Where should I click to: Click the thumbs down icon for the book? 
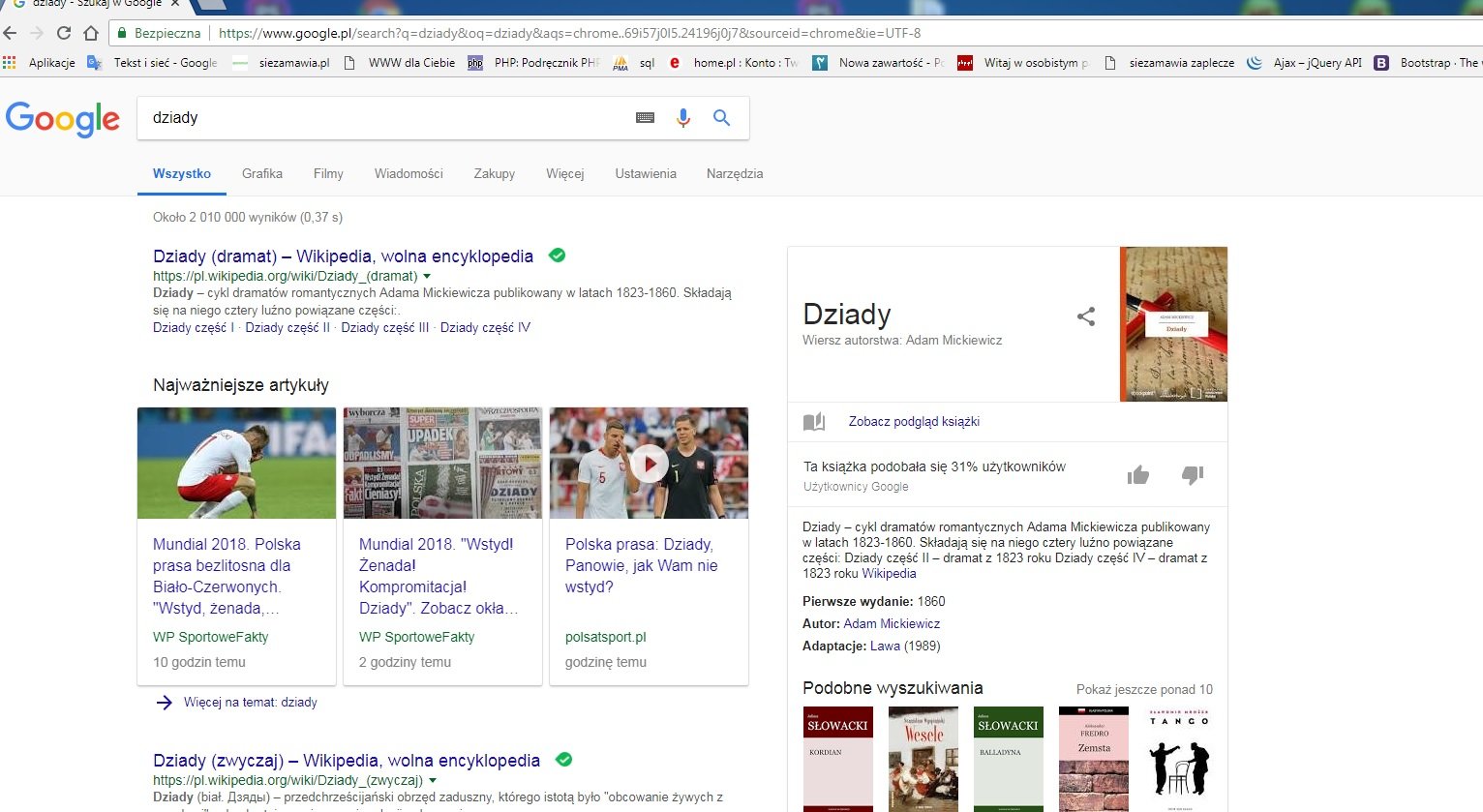pyautogui.click(x=1193, y=474)
